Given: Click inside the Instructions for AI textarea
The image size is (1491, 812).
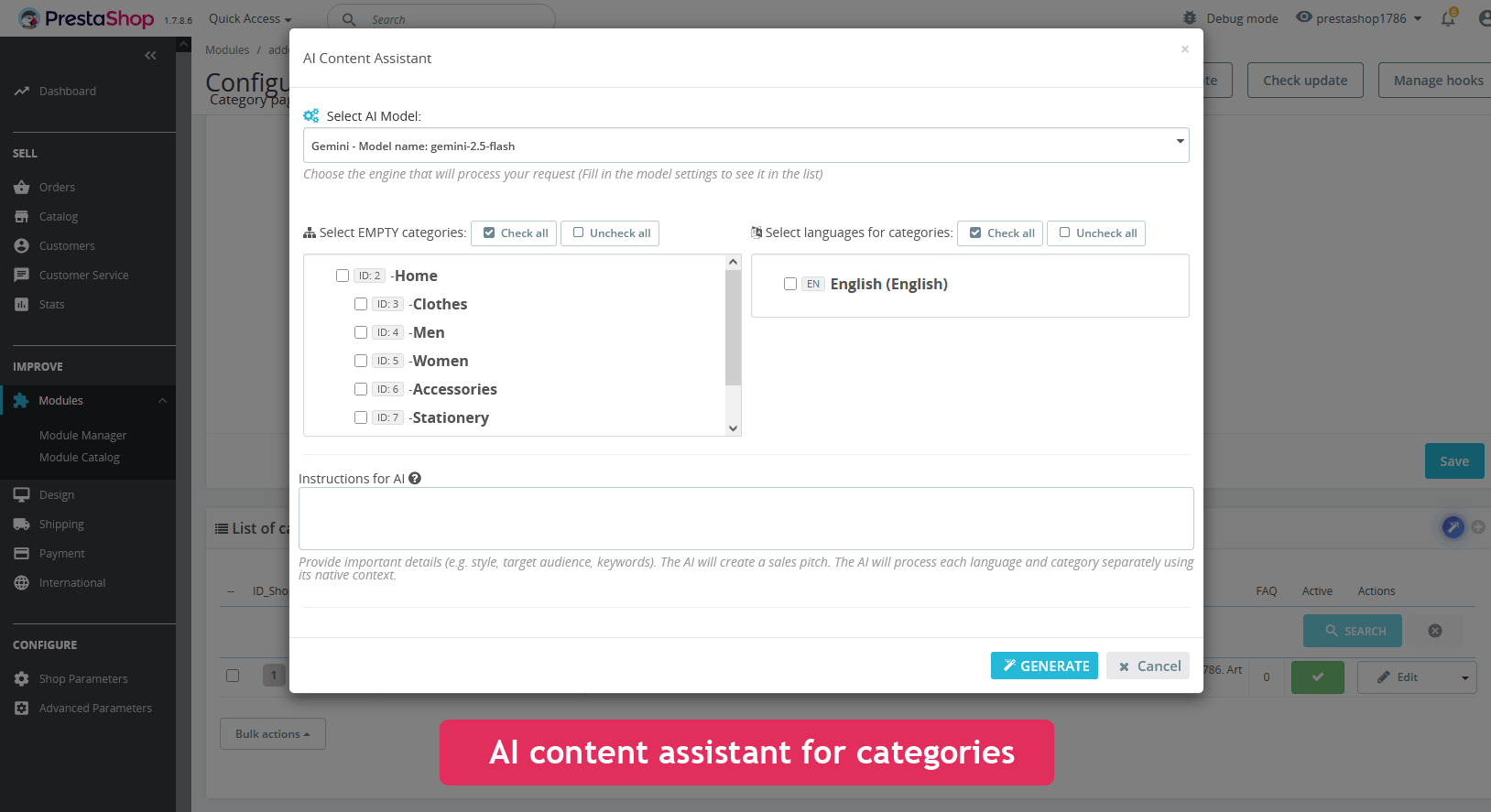Looking at the screenshot, I should (x=745, y=518).
